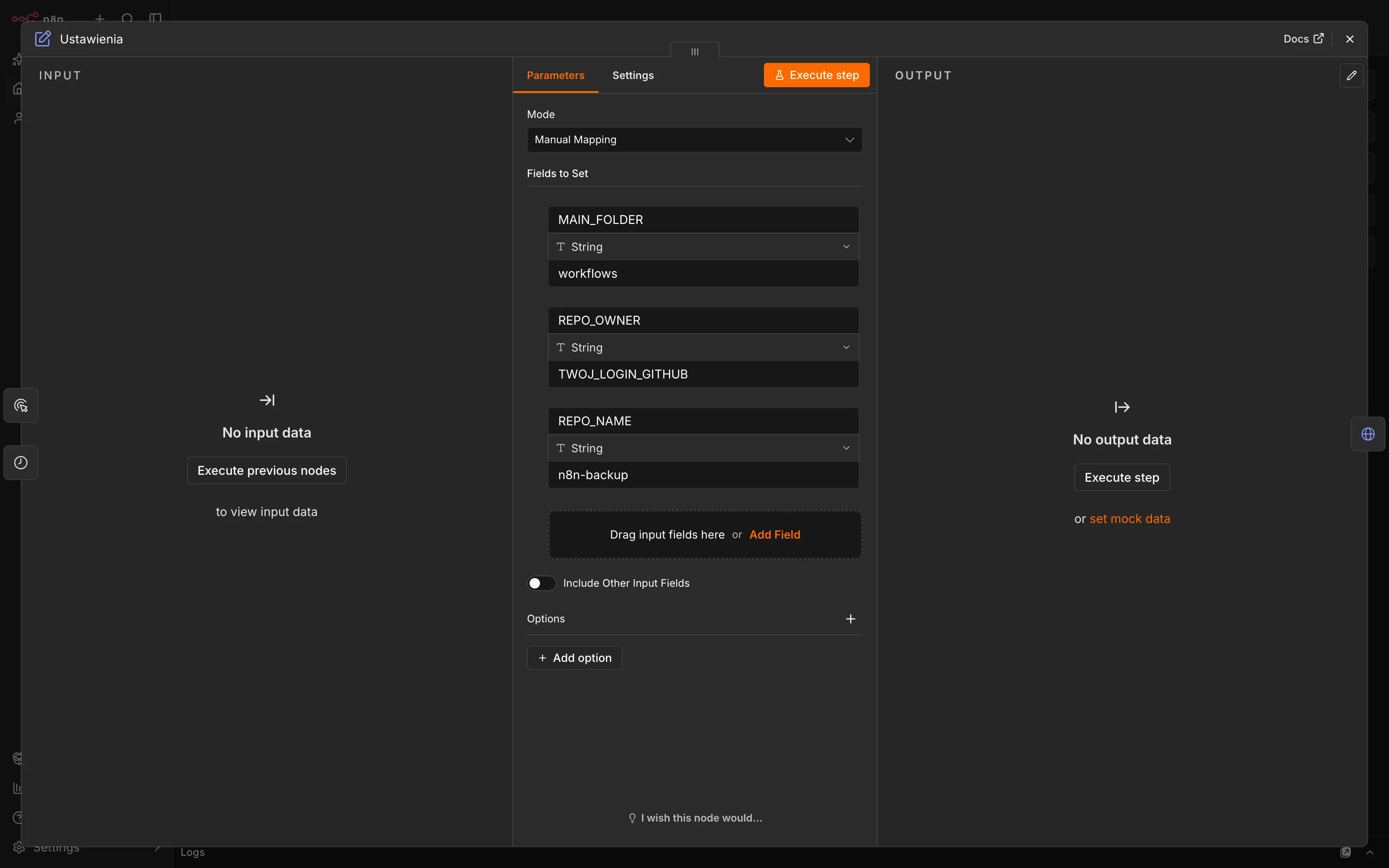Click the output arrow icon above No output data
The width and height of the screenshot is (1389, 868).
(x=1122, y=407)
